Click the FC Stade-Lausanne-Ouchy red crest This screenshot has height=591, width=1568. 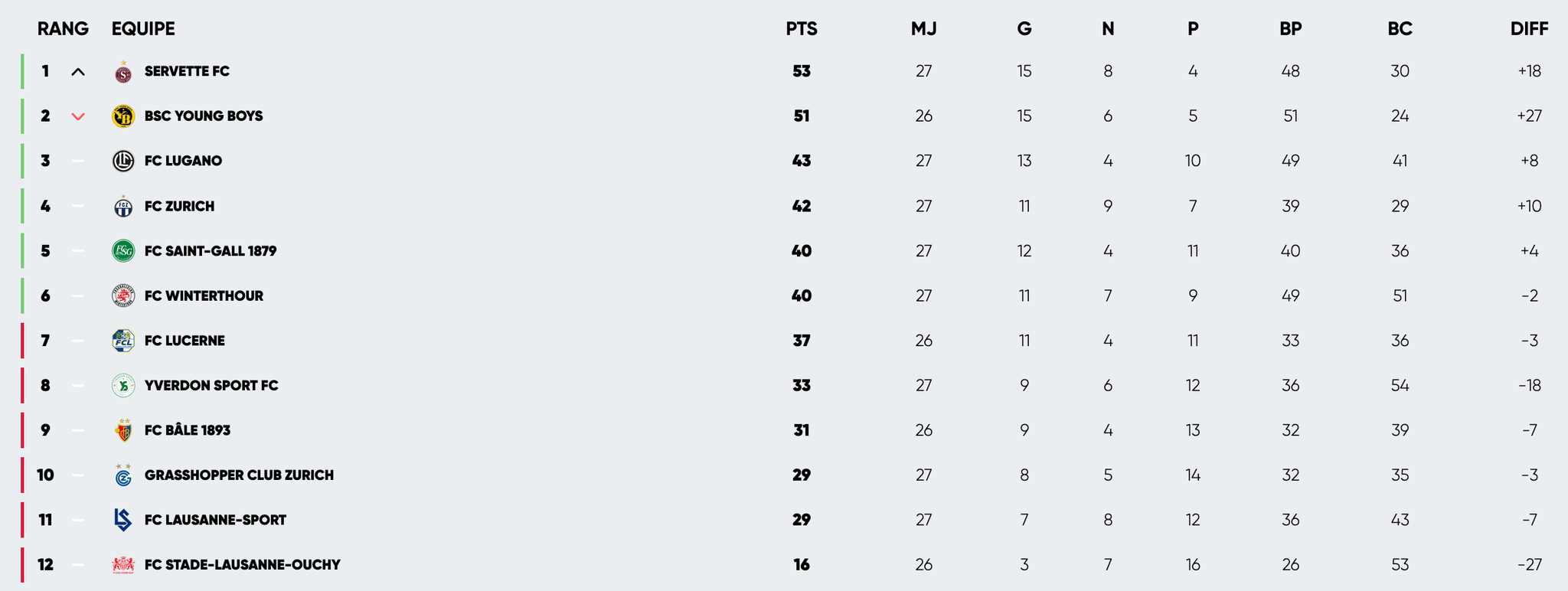123,565
